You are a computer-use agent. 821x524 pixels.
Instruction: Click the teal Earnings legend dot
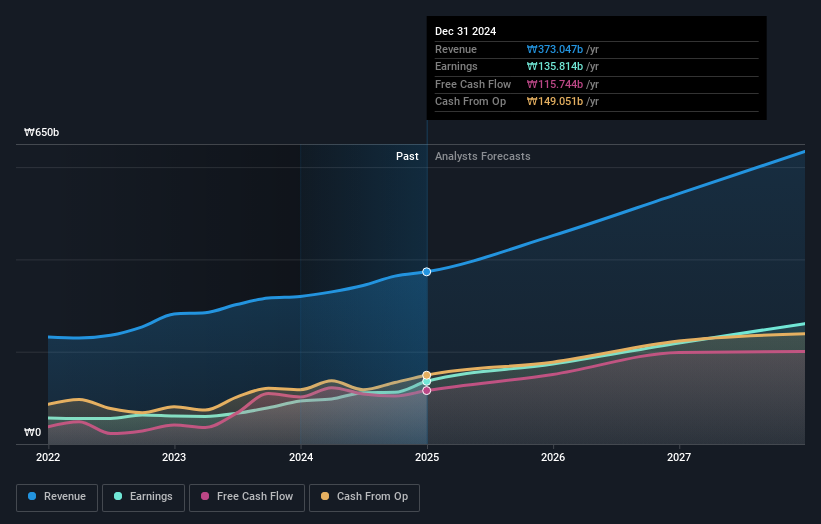tap(118, 496)
